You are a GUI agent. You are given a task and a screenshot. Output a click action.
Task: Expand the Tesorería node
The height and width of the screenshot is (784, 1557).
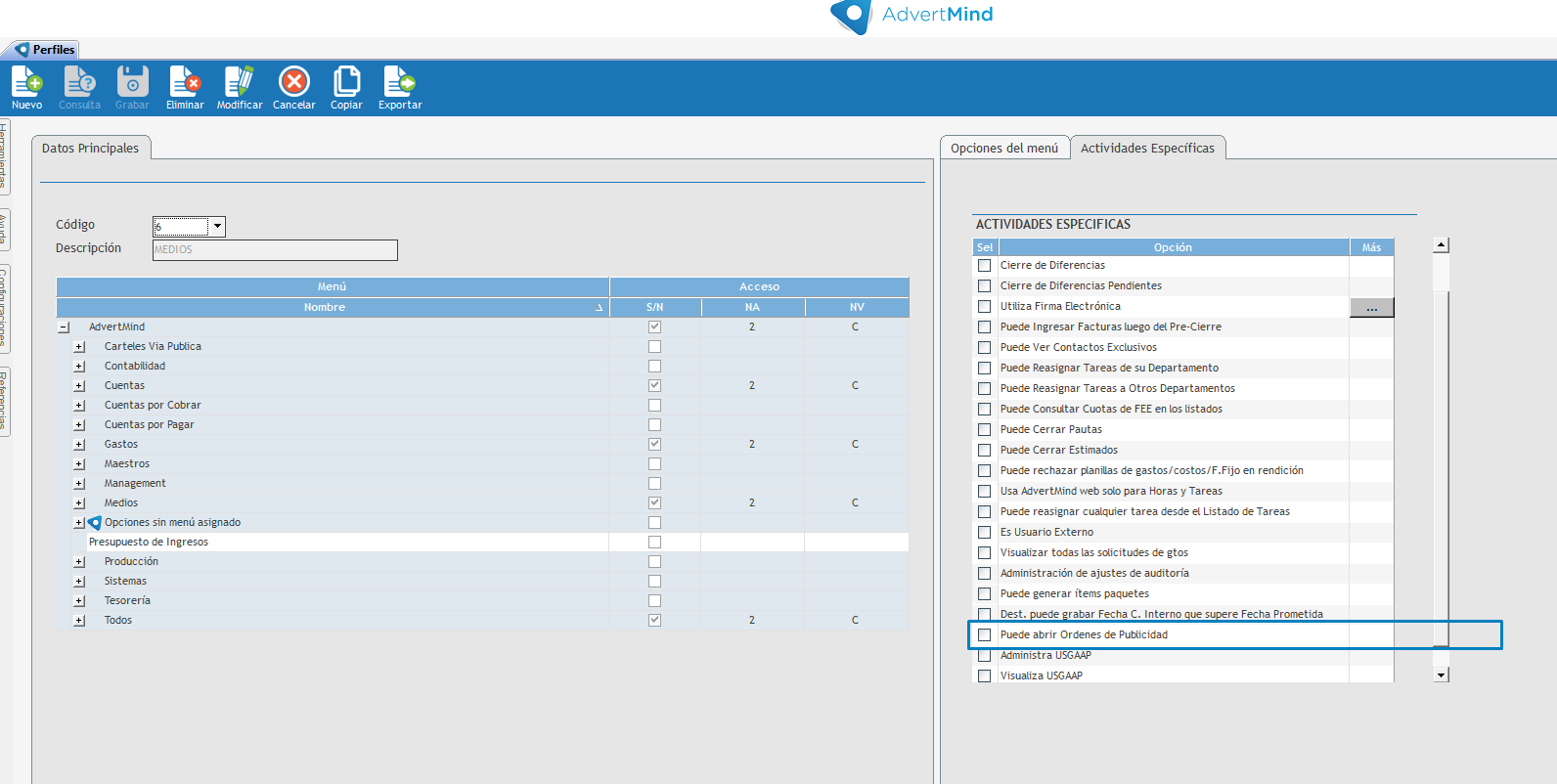(79, 601)
